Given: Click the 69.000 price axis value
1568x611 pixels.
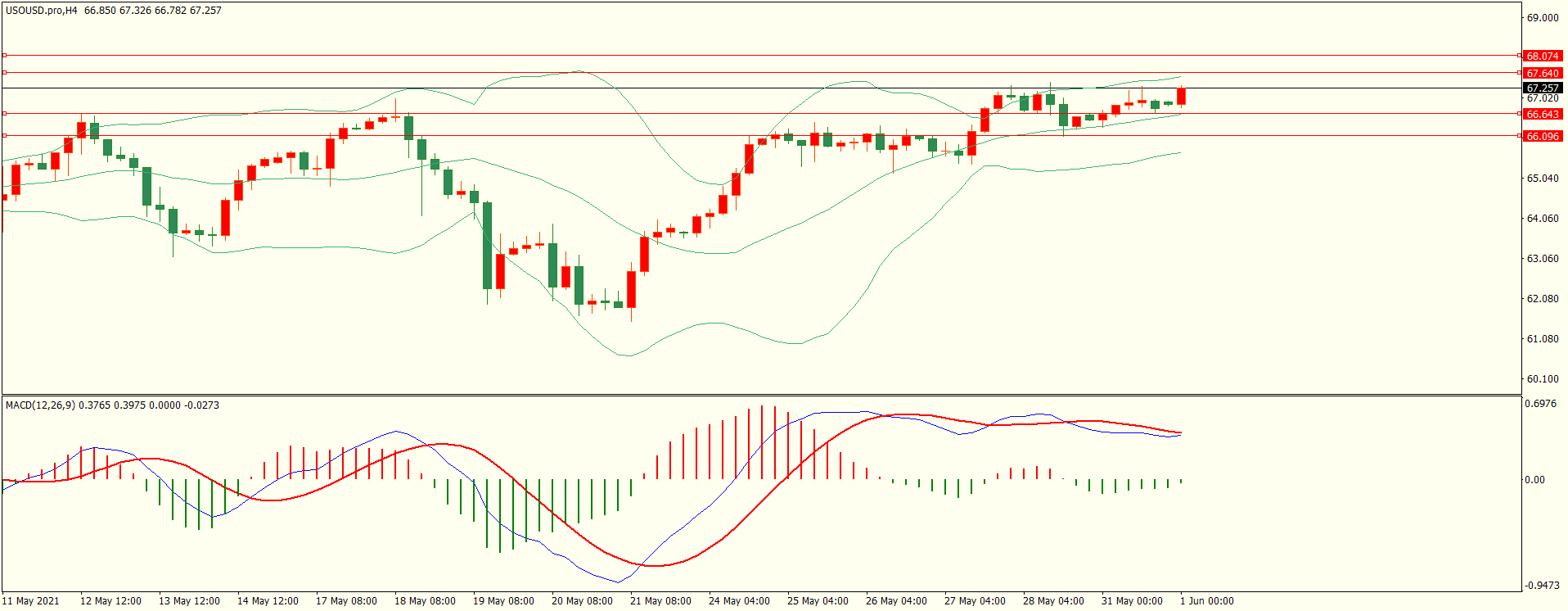Looking at the screenshot, I should tap(1542, 18).
